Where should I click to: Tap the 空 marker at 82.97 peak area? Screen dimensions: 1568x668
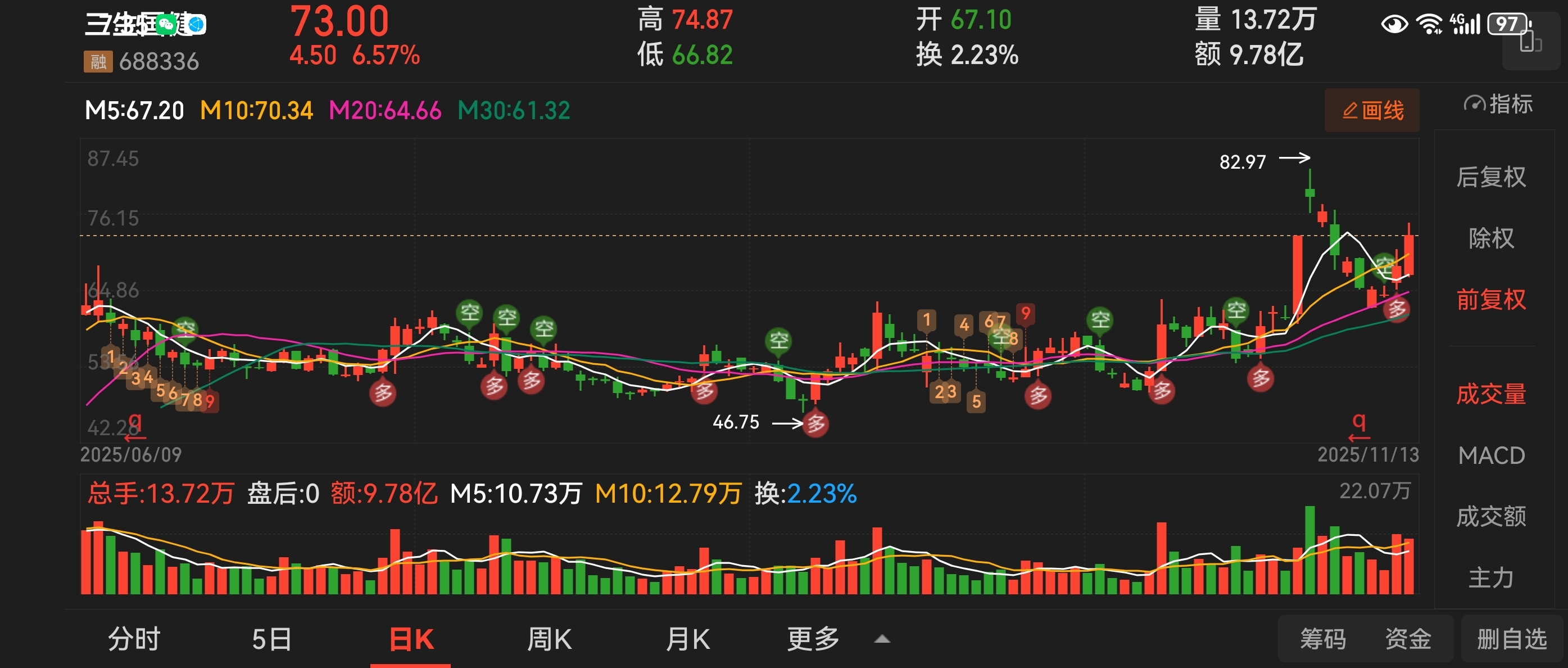[1385, 264]
